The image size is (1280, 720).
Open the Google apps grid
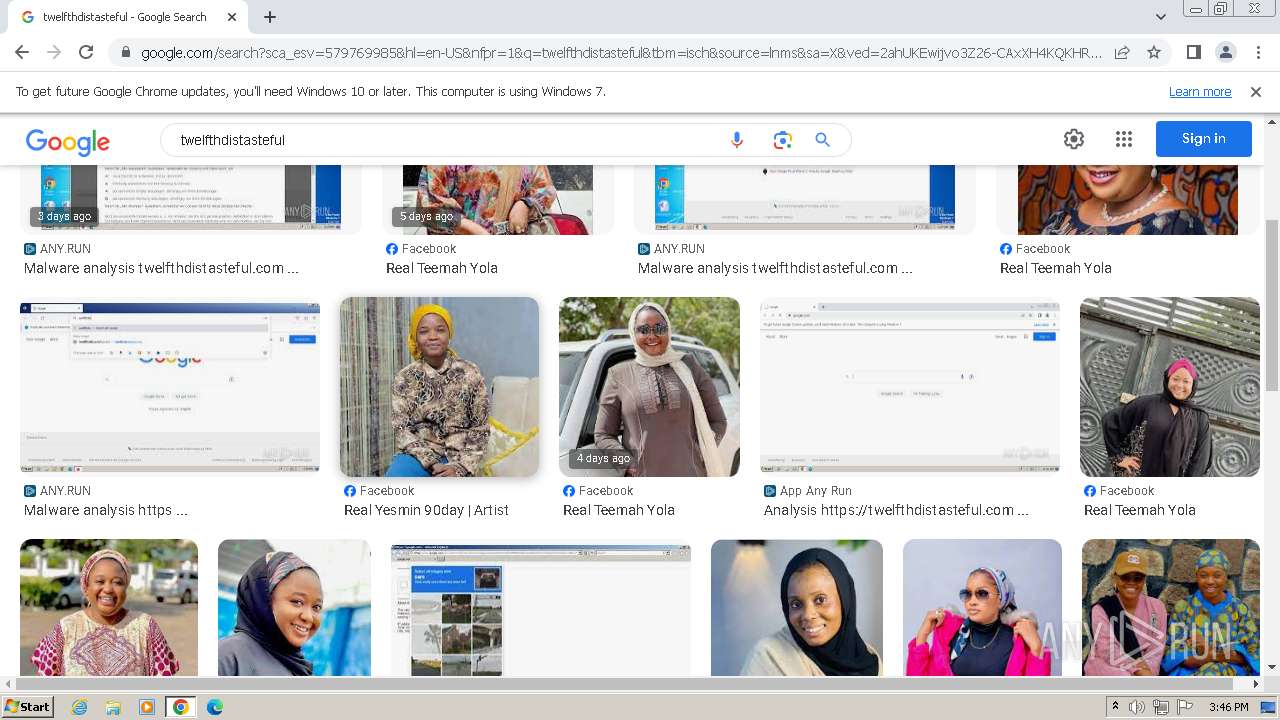[1124, 139]
